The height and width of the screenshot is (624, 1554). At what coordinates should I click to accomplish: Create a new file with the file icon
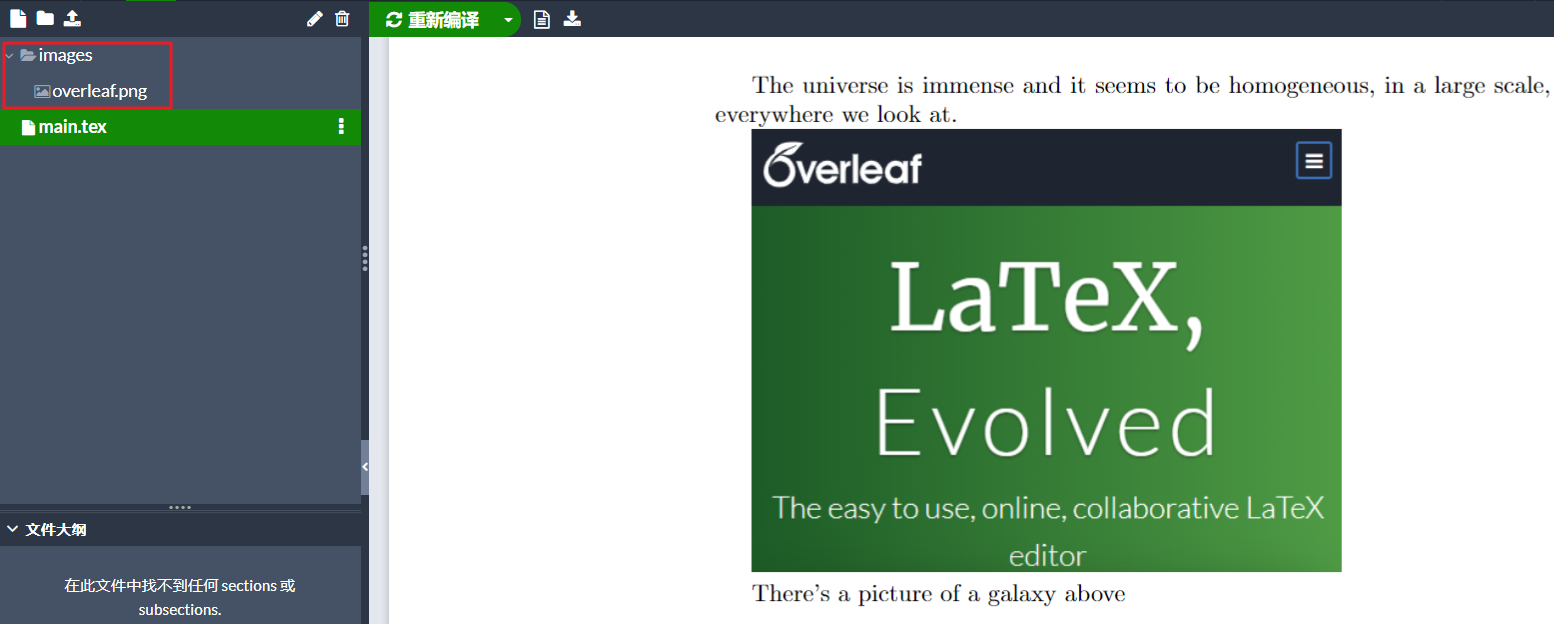tap(17, 18)
